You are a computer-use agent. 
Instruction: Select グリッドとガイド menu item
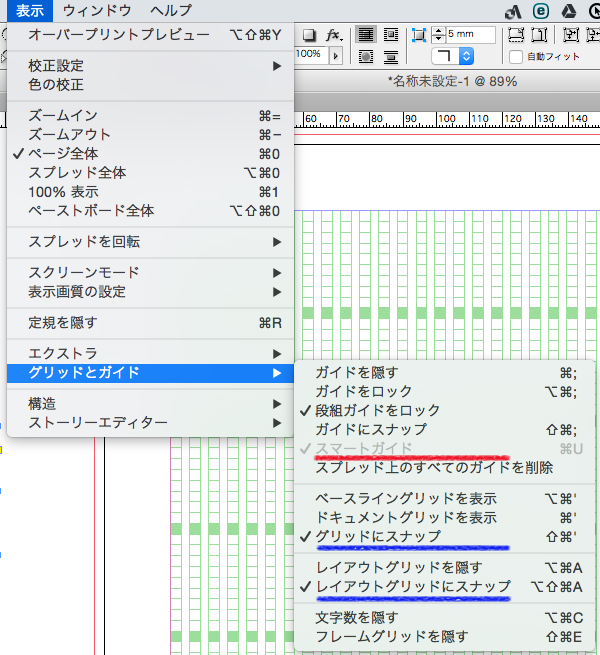tap(150, 373)
